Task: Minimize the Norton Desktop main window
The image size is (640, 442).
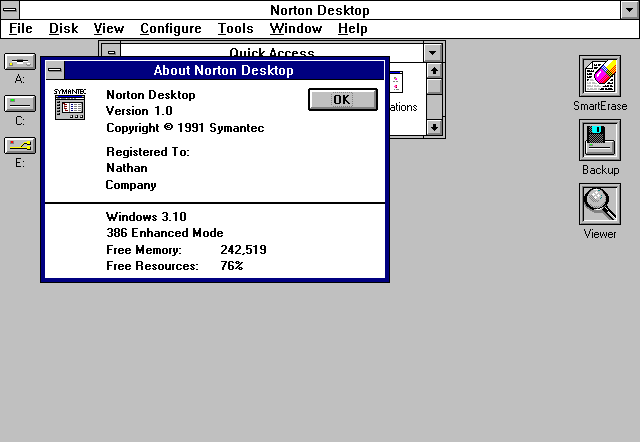Action: click(x=630, y=10)
